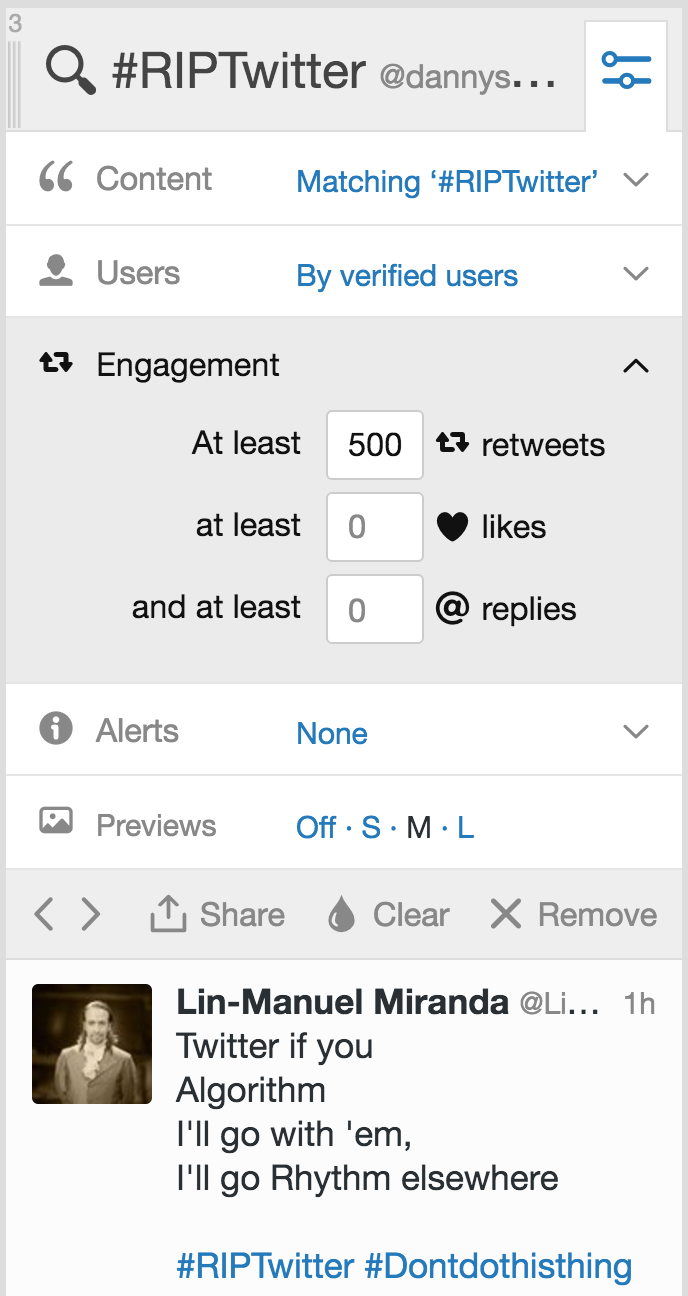Click the minimum replies input field

pos(375,608)
